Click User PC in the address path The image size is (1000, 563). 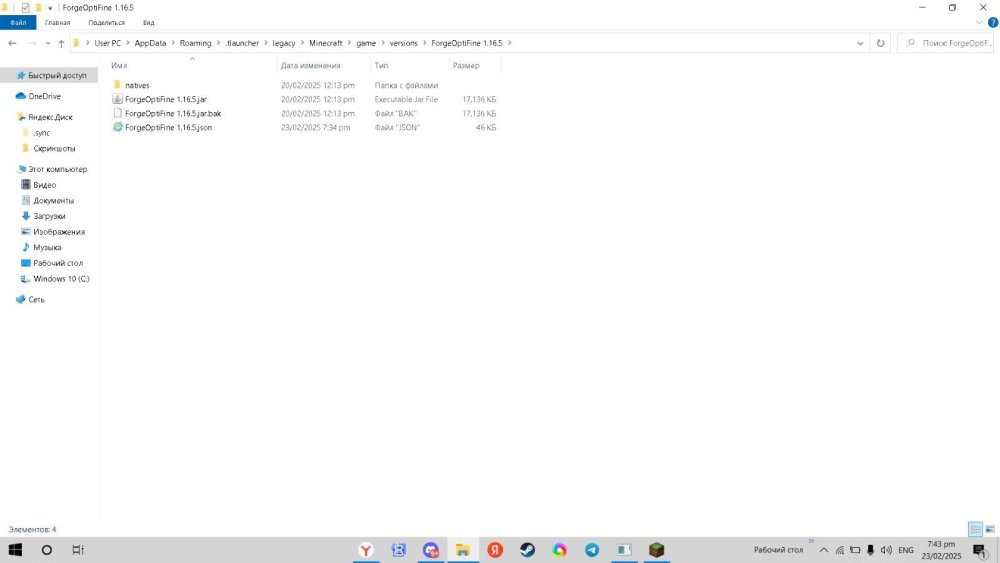[107, 43]
